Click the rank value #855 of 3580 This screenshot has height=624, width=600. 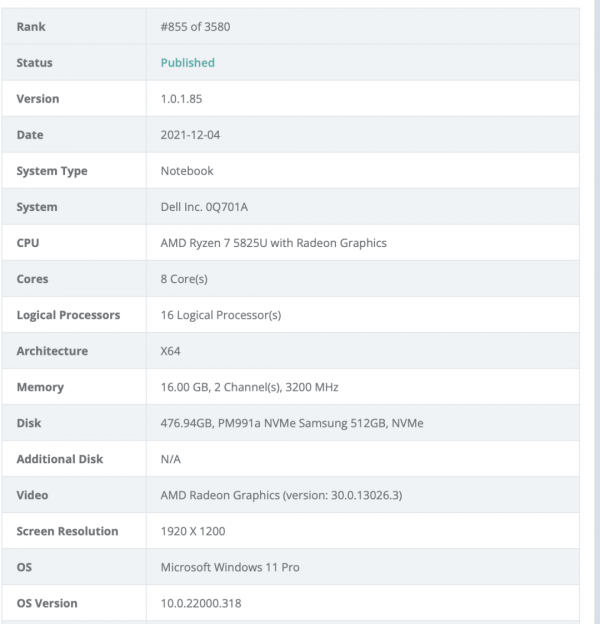[x=196, y=27]
